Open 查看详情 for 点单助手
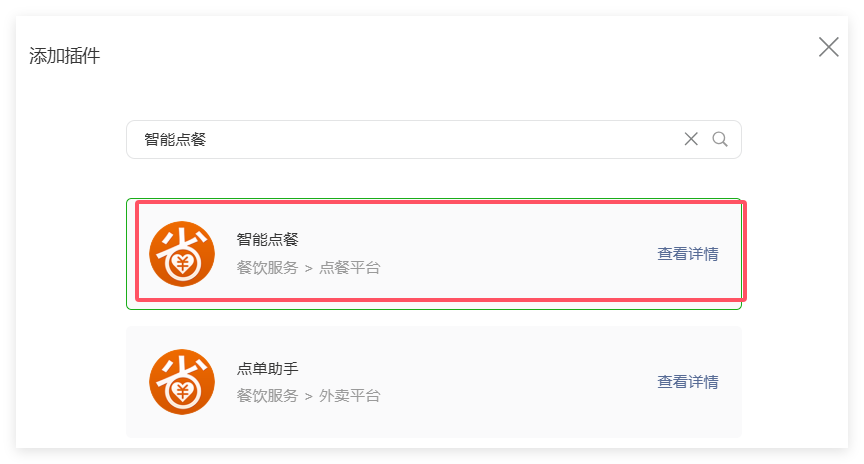The height and width of the screenshot is (464, 864). click(x=688, y=382)
